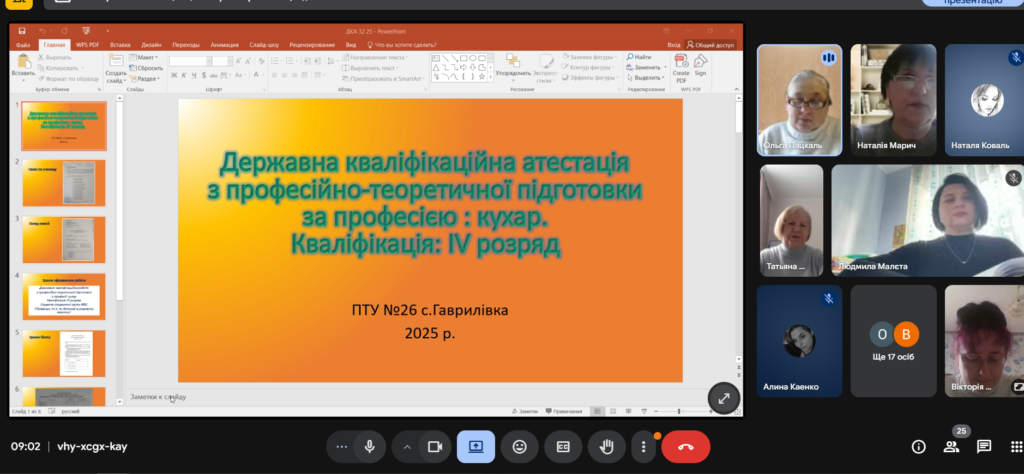This screenshot has width=1024, height=474.
Task: Toggle the camera on or off
Action: tap(435, 446)
